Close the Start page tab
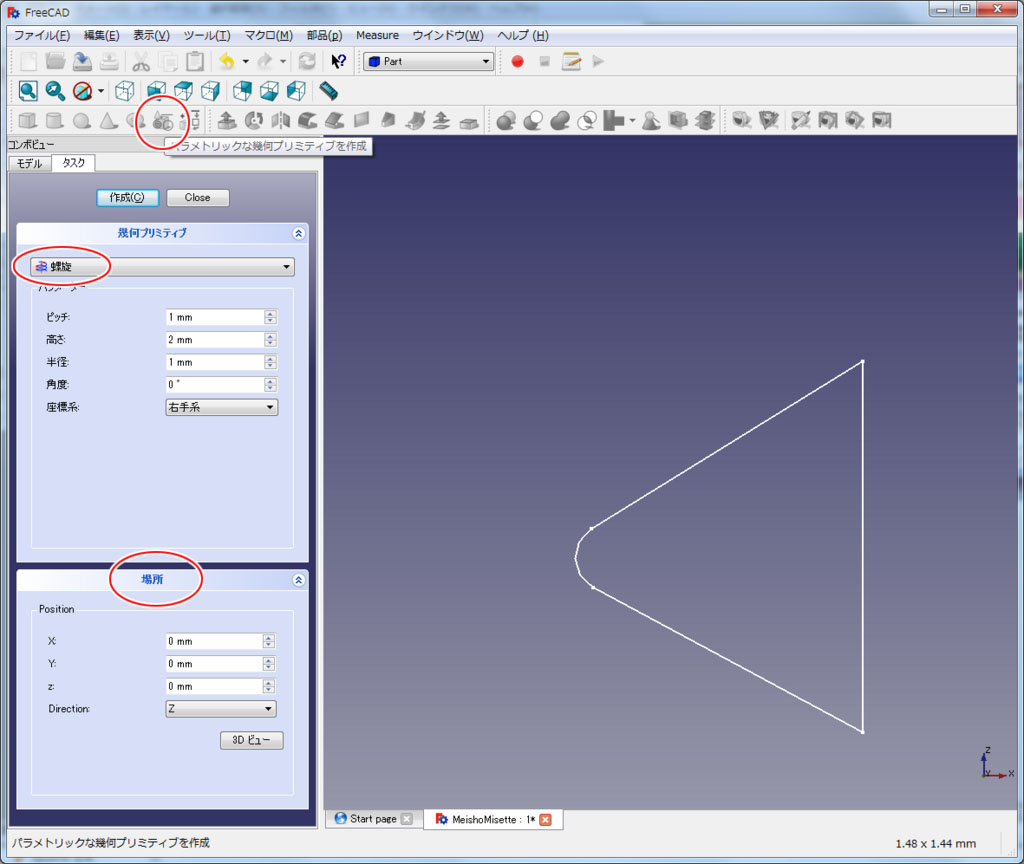The height and width of the screenshot is (864, 1024). (x=406, y=819)
